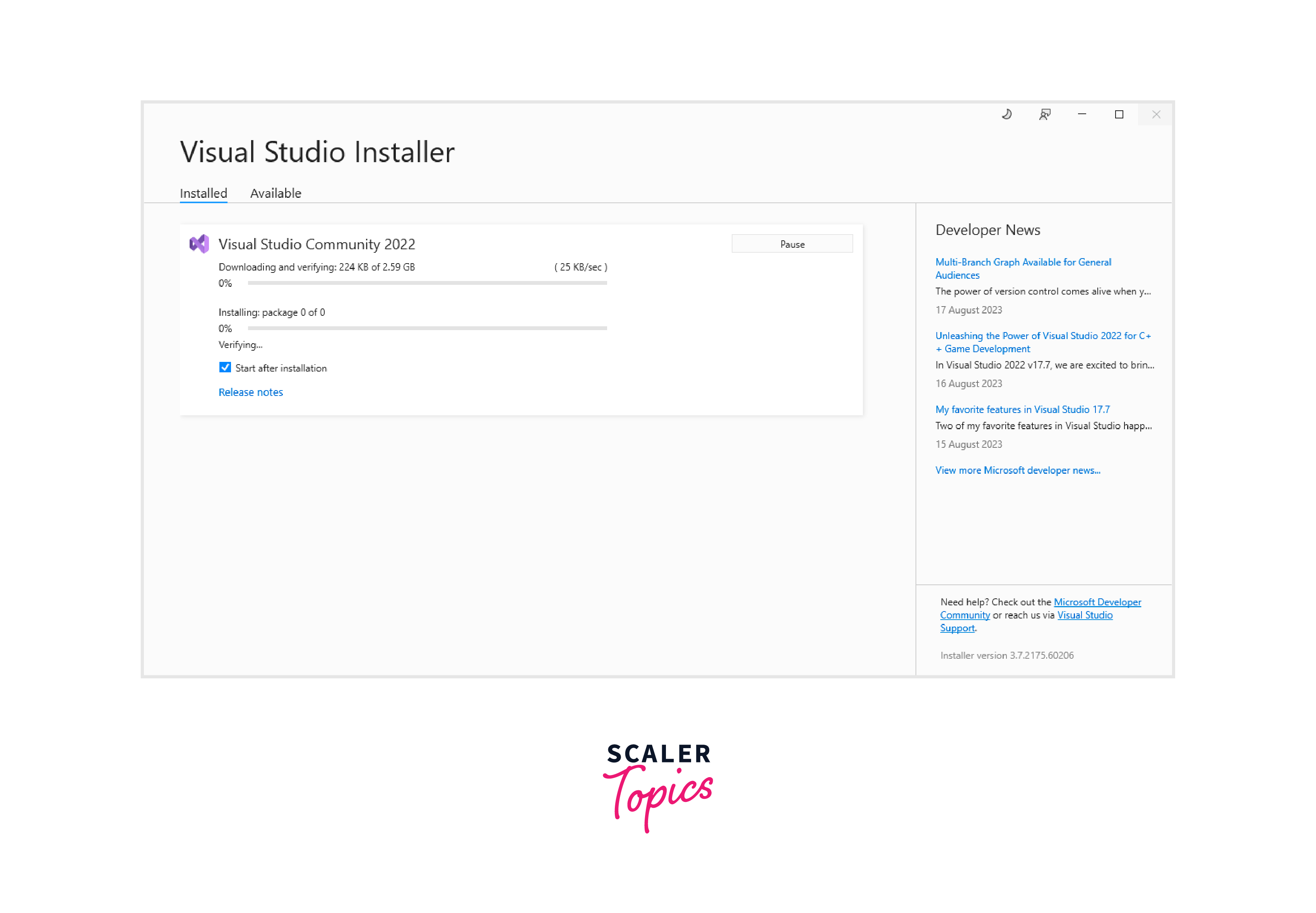Click the download progress bar

(x=427, y=283)
